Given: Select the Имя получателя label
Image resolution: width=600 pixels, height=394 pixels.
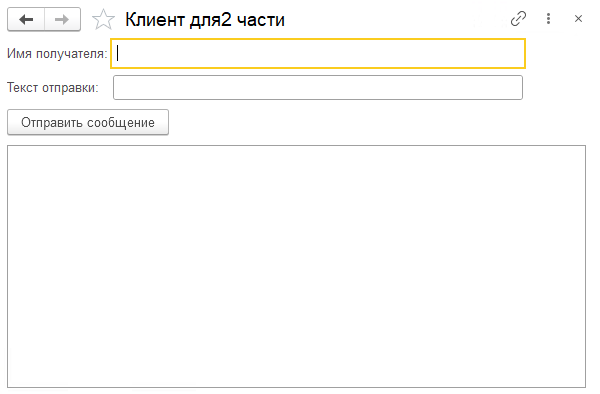Looking at the screenshot, I should 57,54.
